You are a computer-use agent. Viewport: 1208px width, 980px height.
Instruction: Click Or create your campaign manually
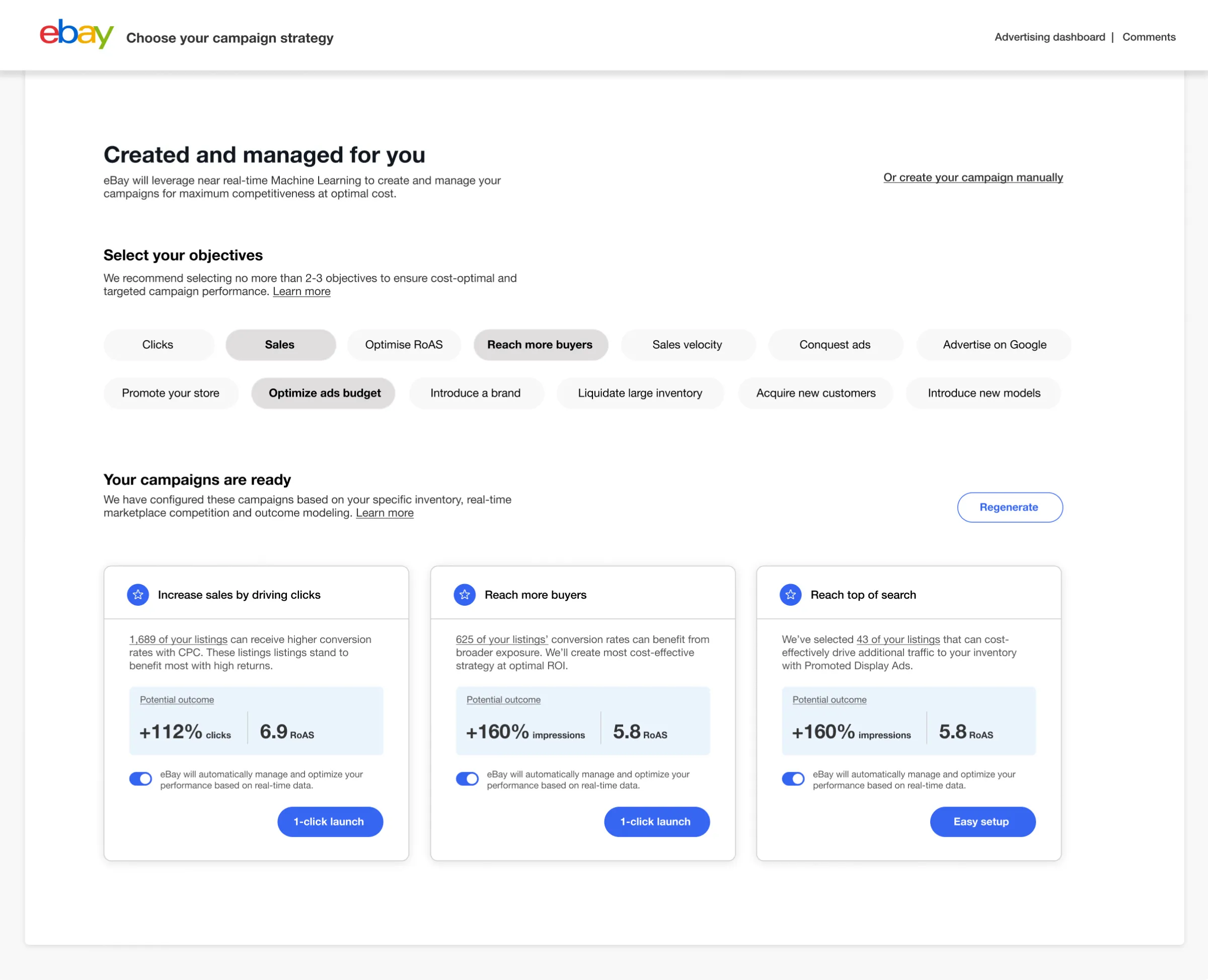click(x=973, y=177)
